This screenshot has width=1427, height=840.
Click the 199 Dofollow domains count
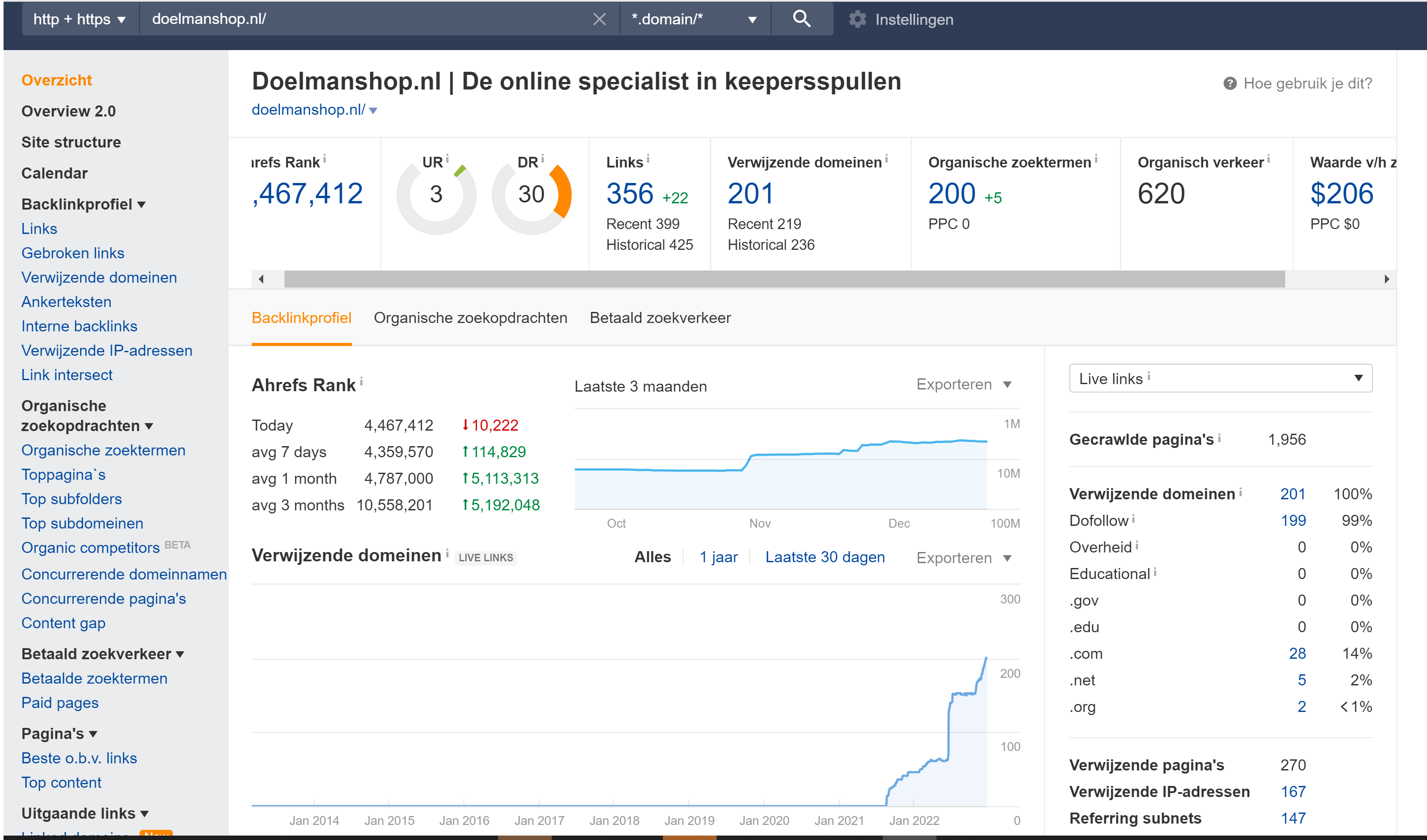click(1293, 520)
